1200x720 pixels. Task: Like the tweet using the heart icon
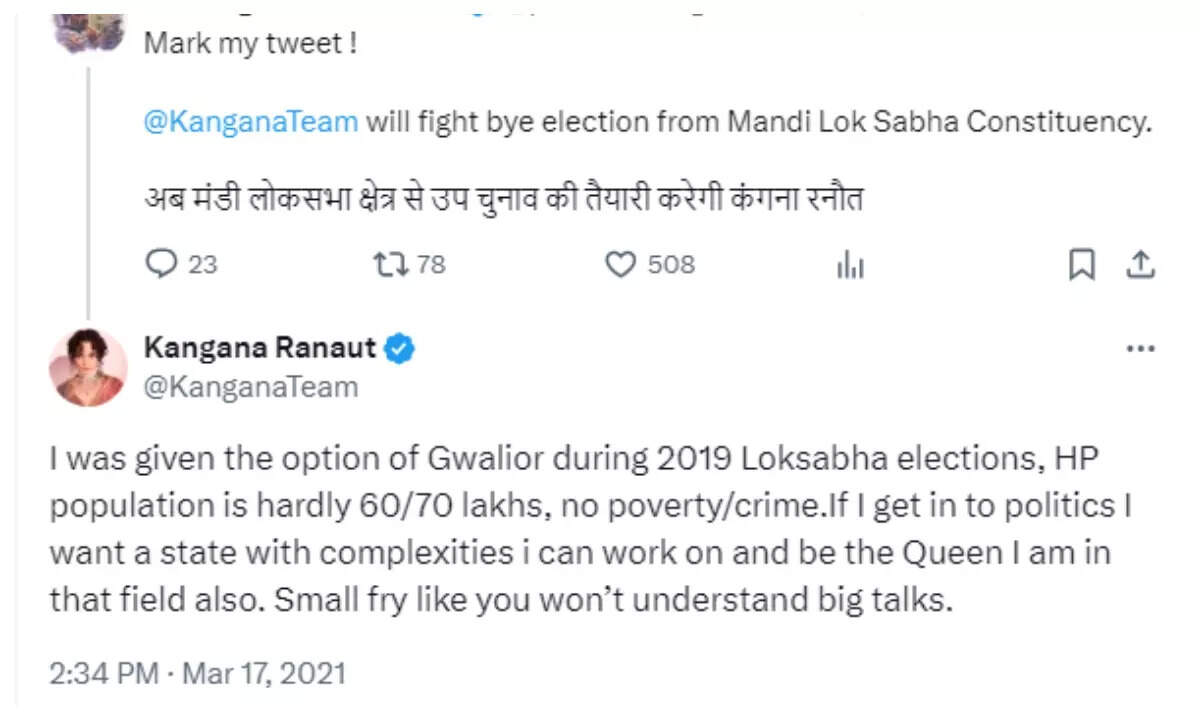click(x=622, y=264)
